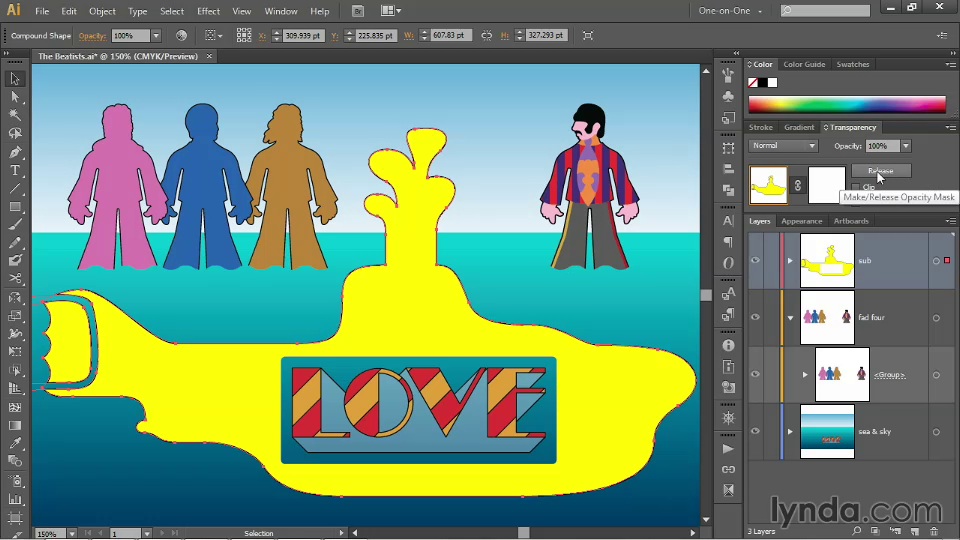Image resolution: width=960 pixels, height=540 pixels.
Task: Open the Info panel icon
Action: tap(728, 345)
